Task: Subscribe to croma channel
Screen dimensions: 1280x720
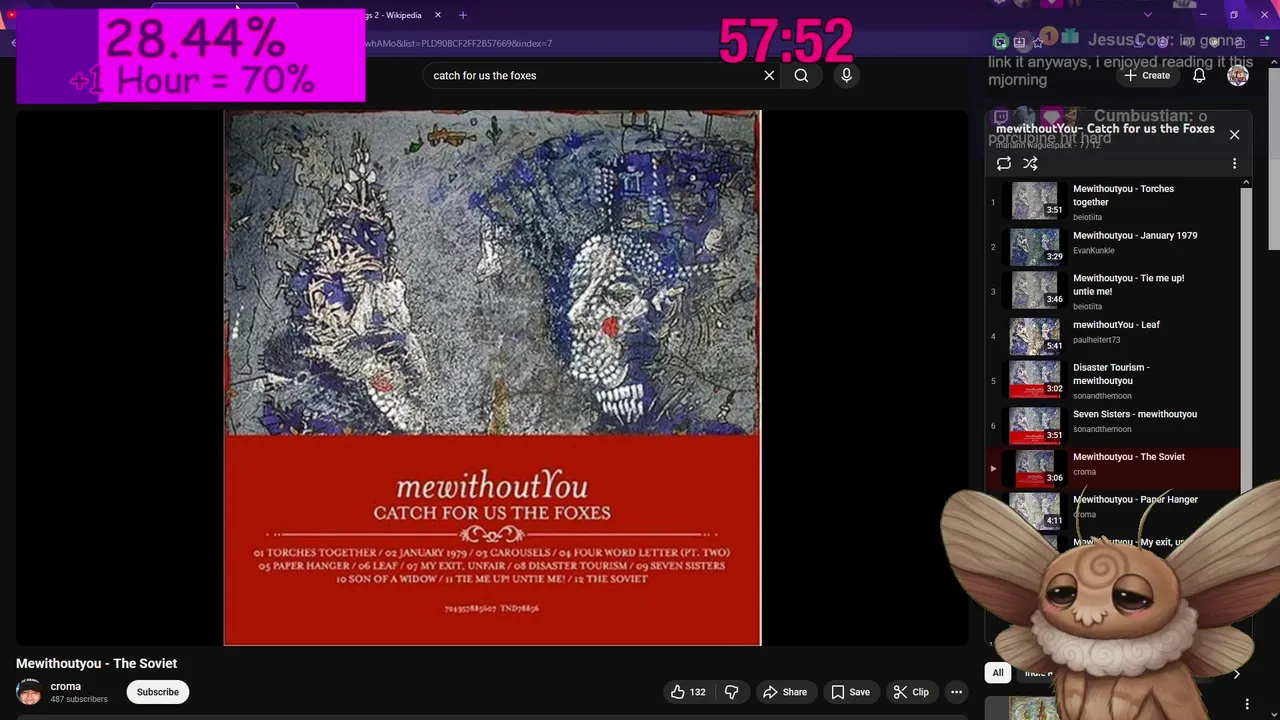Action: click(158, 692)
